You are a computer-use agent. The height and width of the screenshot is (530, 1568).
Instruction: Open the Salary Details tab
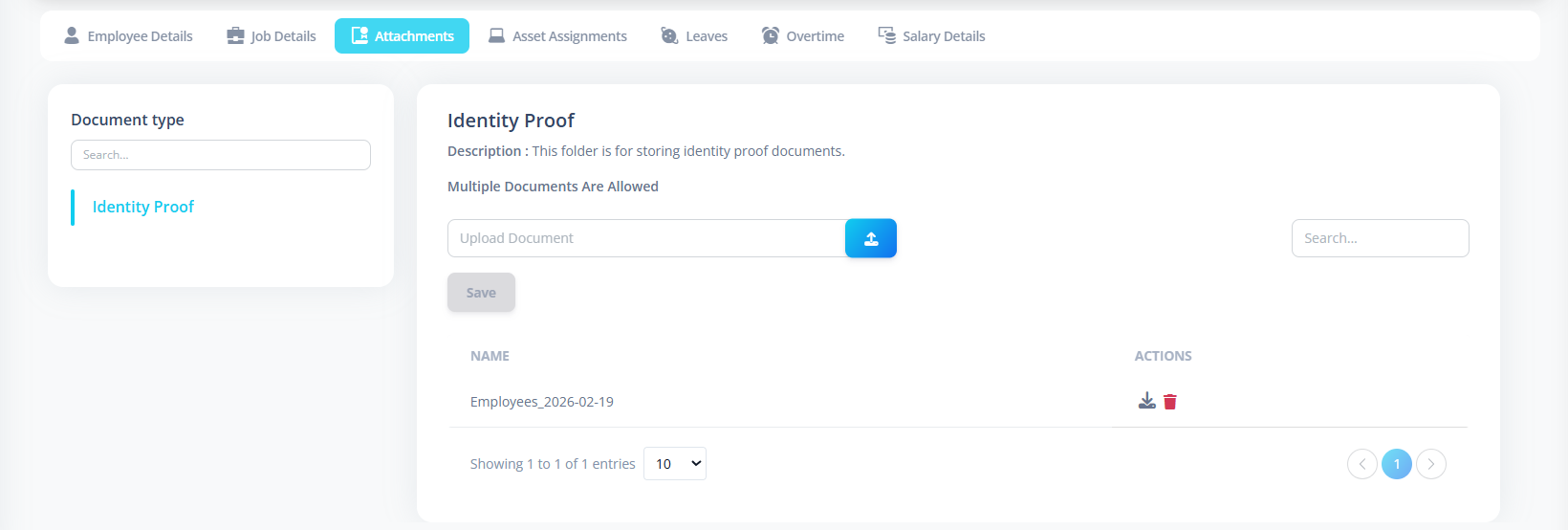pos(932,36)
